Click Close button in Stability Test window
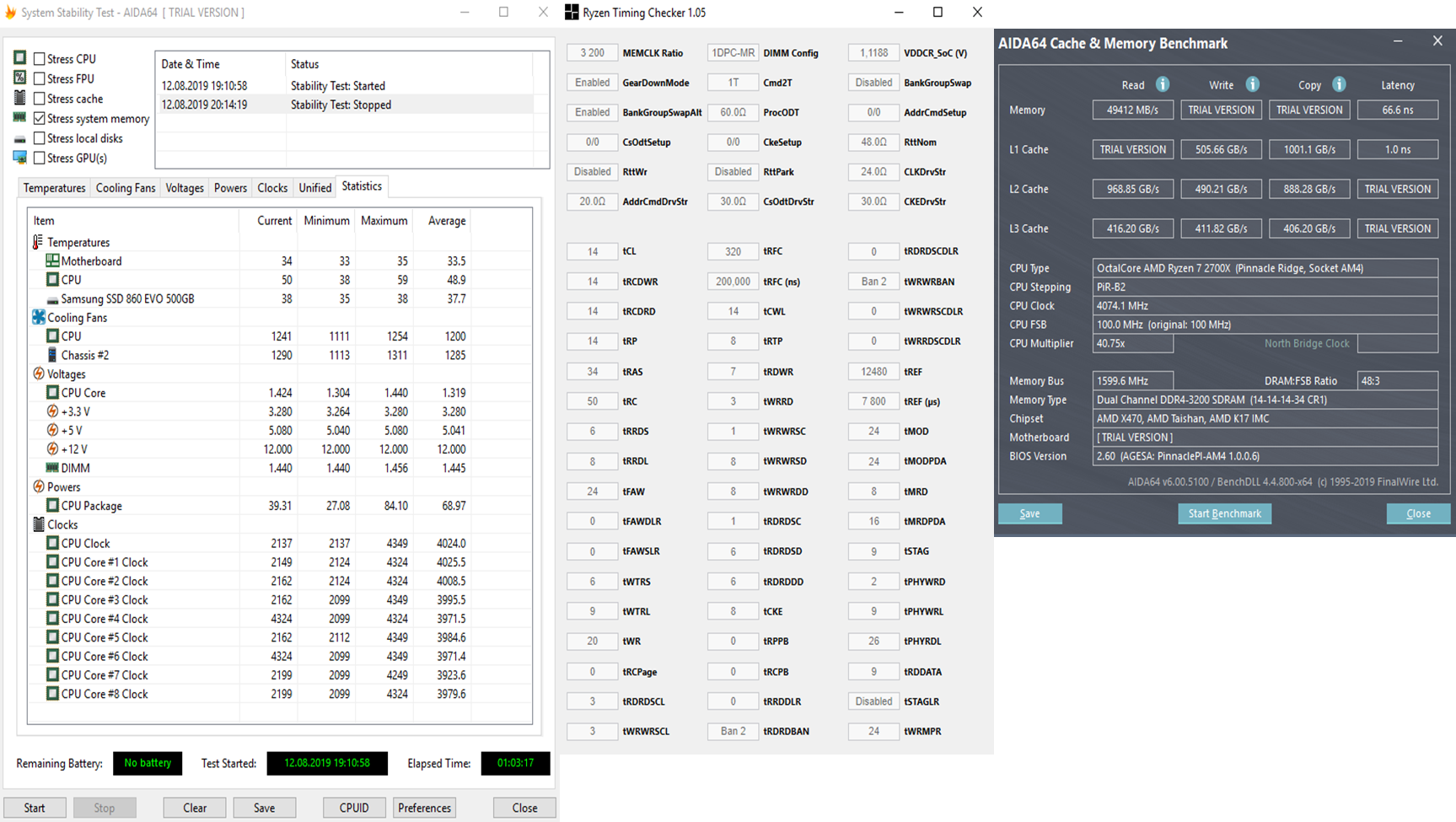 click(524, 808)
